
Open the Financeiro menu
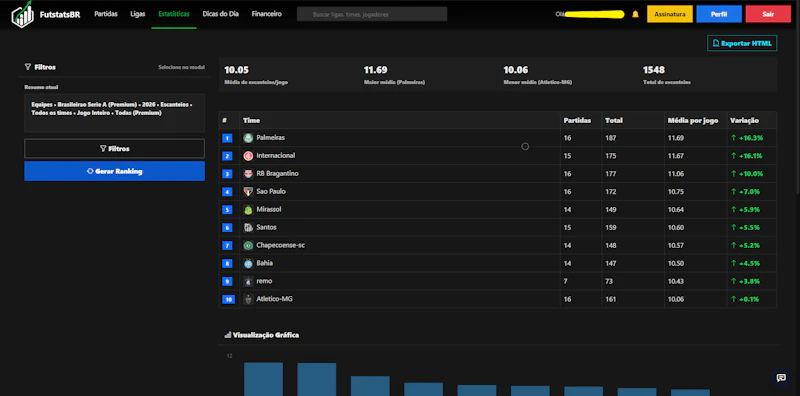coord(266,14)
